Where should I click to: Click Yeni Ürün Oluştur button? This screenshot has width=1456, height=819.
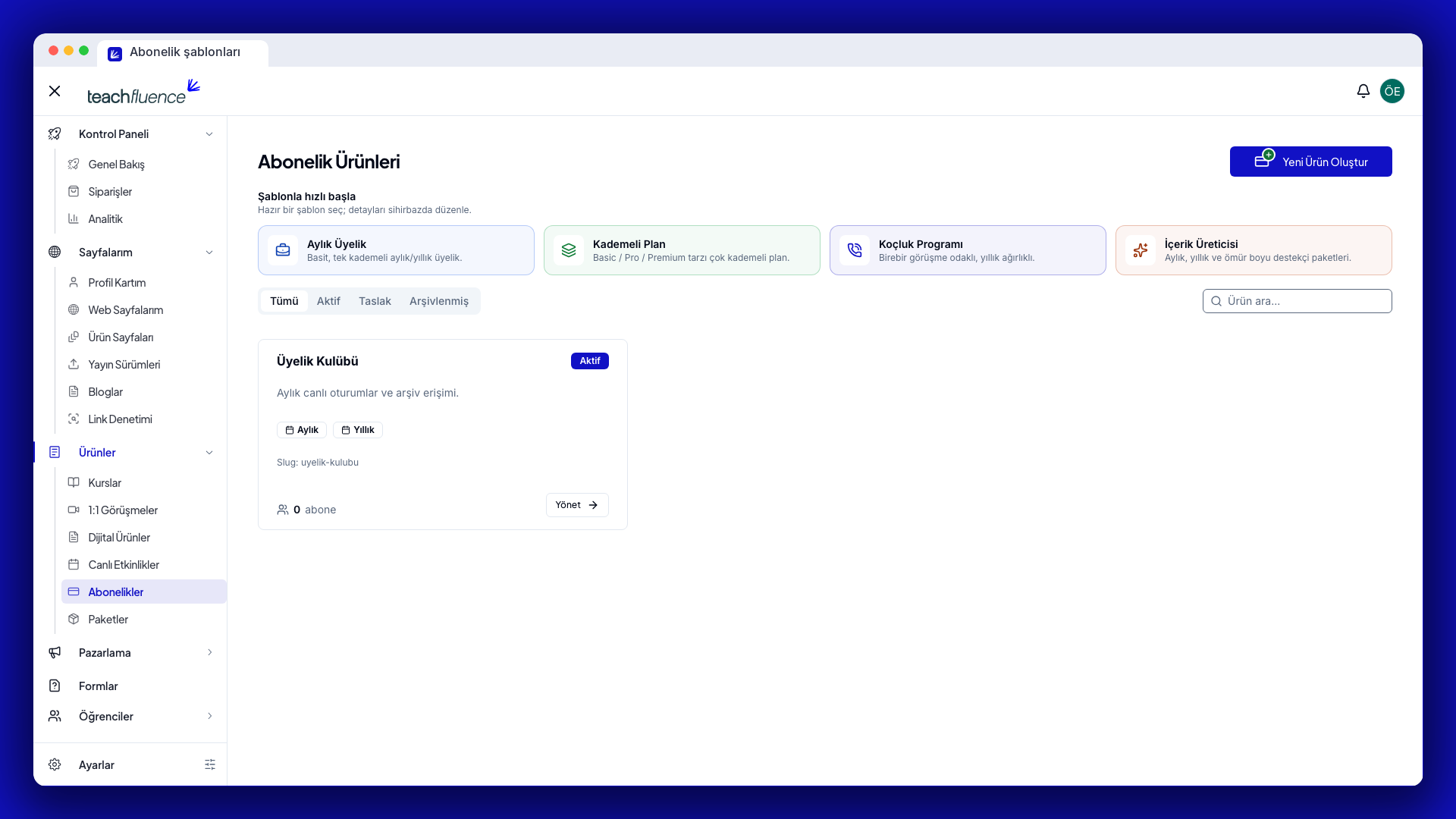click(x=1310, y=162)
